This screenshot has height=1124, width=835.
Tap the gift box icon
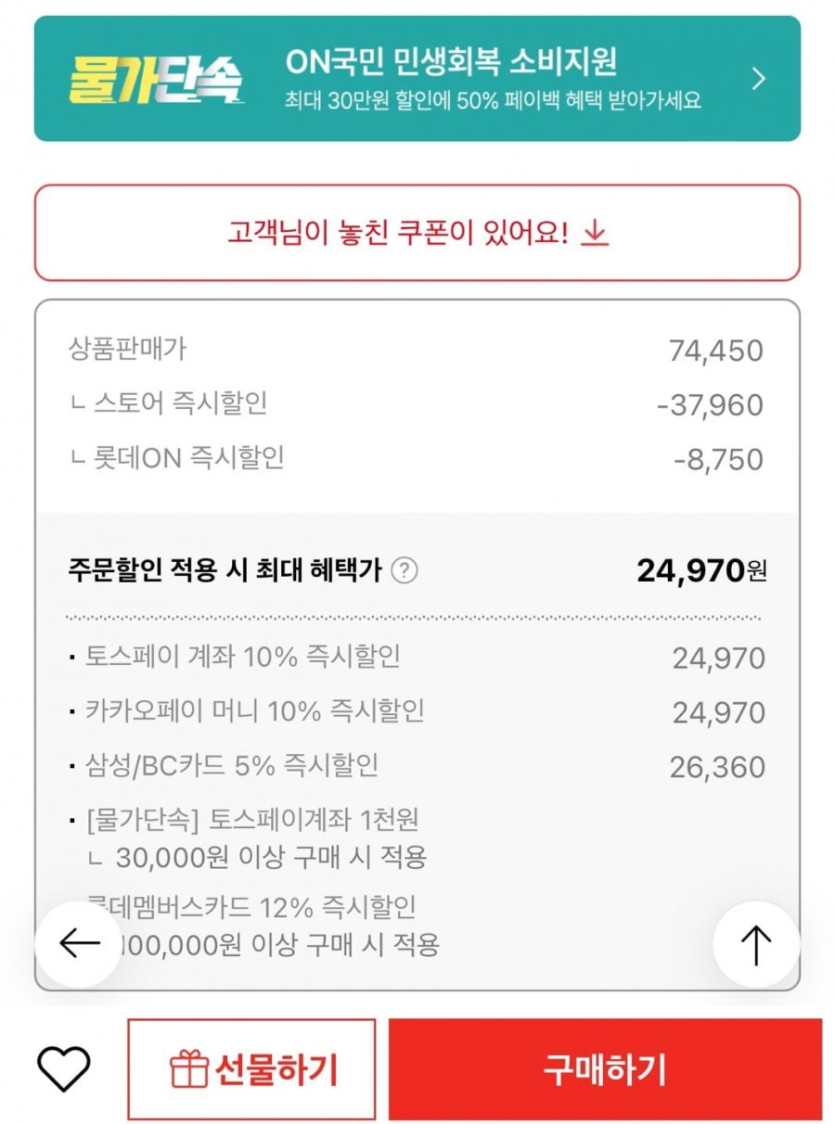(188, 1070)
